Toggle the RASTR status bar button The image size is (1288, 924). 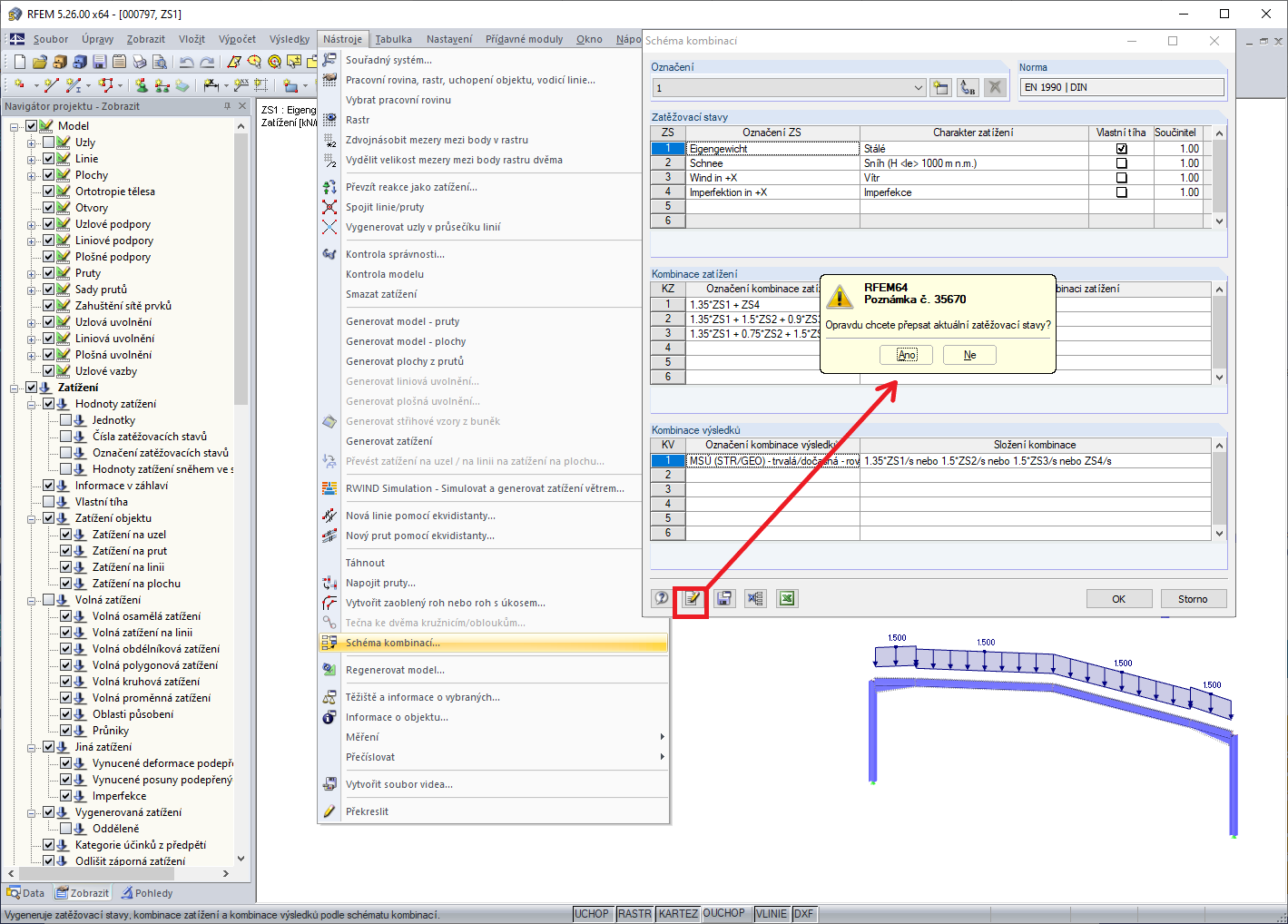click(634, 914)
